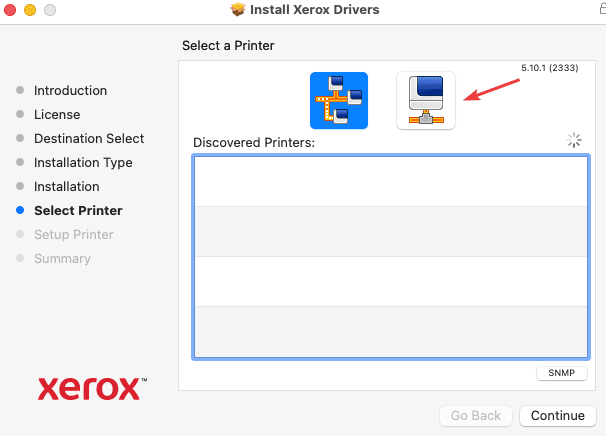Image resolution: width=606 pixels, height=436 pixels.
Task: Select the last row in Discovered Printers list
Action: [x=390, y=331]
